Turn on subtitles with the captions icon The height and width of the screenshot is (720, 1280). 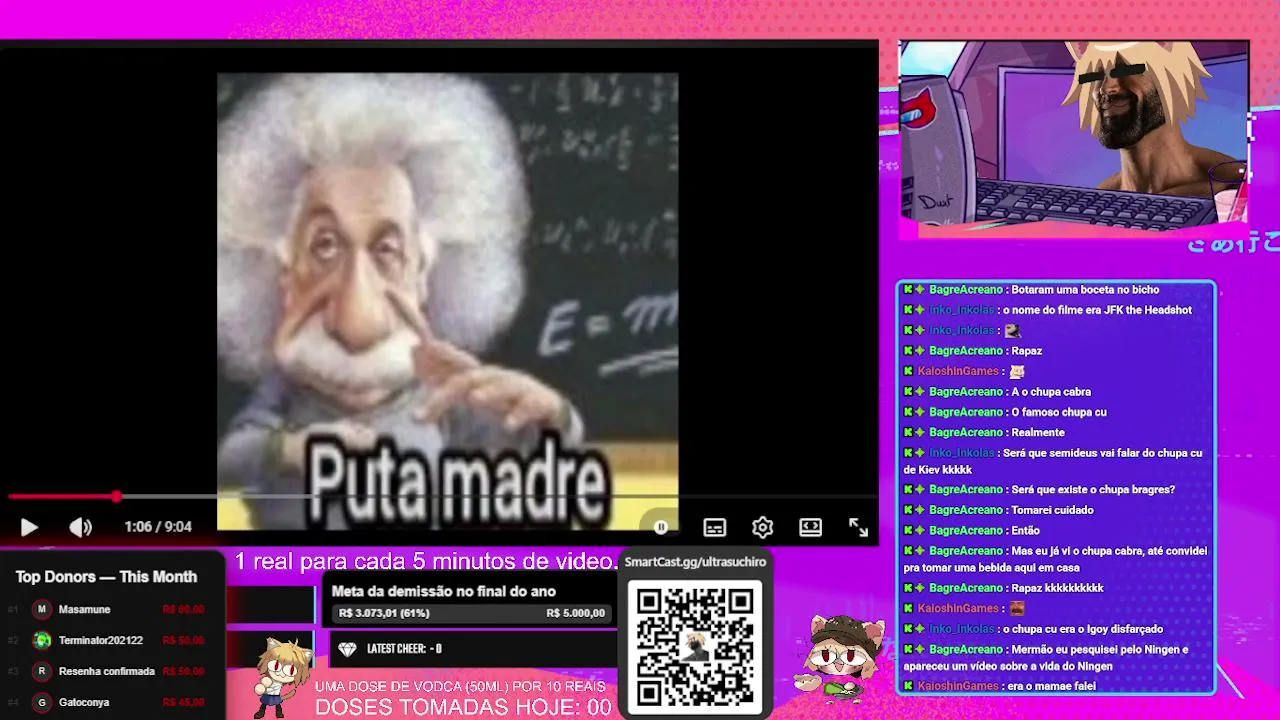[x=714, y=527]
